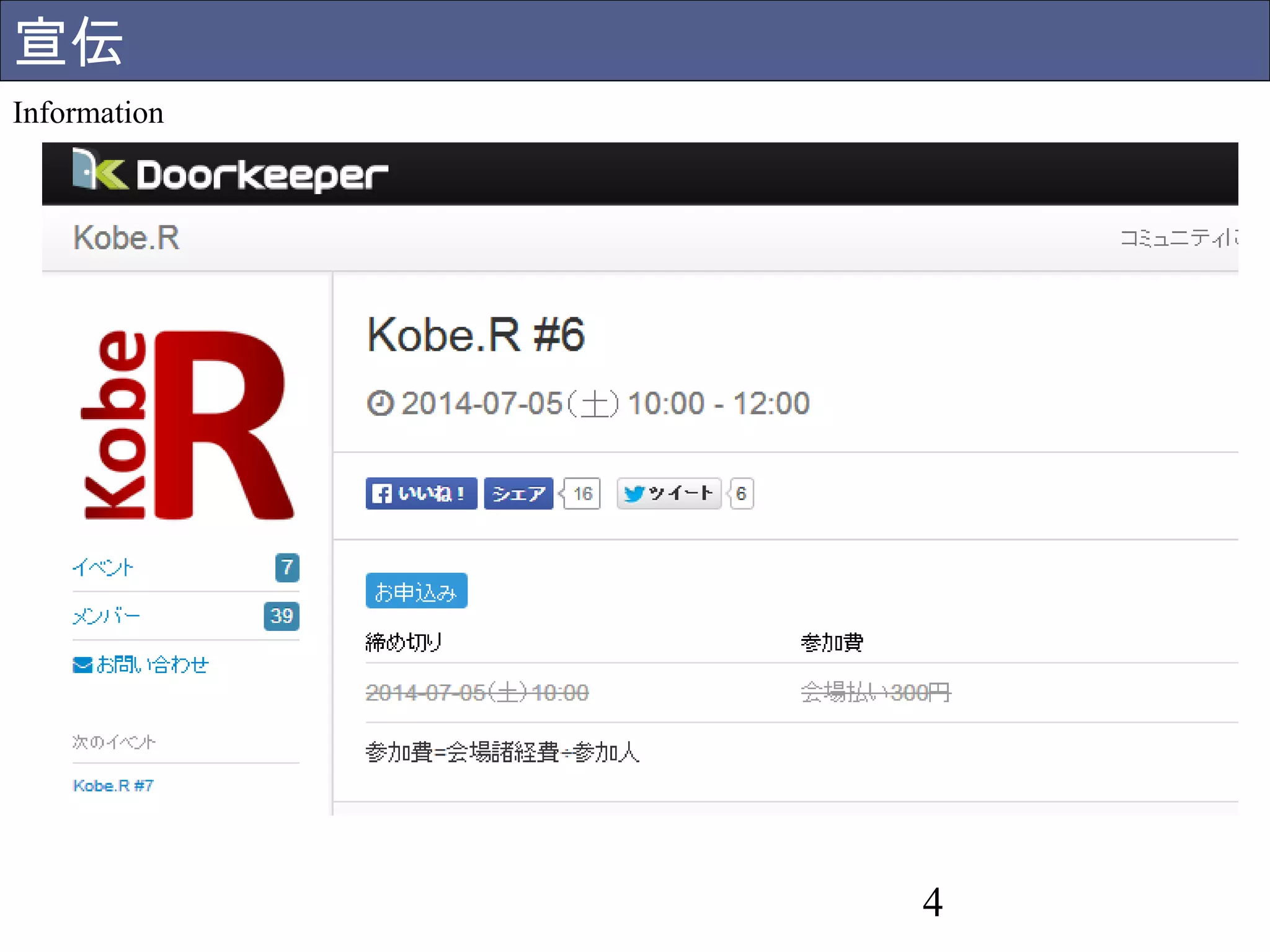Open the イベント events sidebar link
This screenshot has height=952, width=1270.
tap(103, 567)
